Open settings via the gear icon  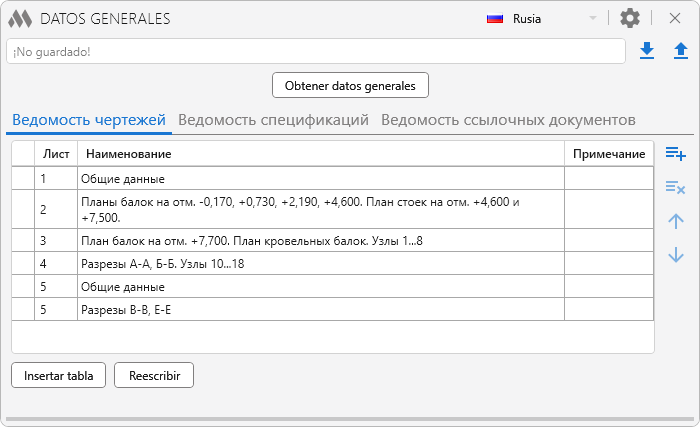coord(629,18)
